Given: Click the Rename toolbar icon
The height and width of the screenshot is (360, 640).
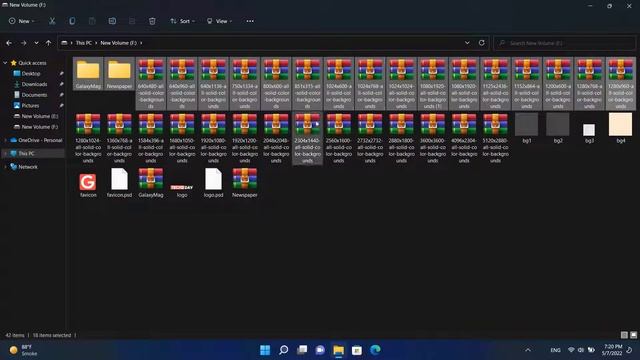Looking at the screenshot, I should tap(112, 21).
